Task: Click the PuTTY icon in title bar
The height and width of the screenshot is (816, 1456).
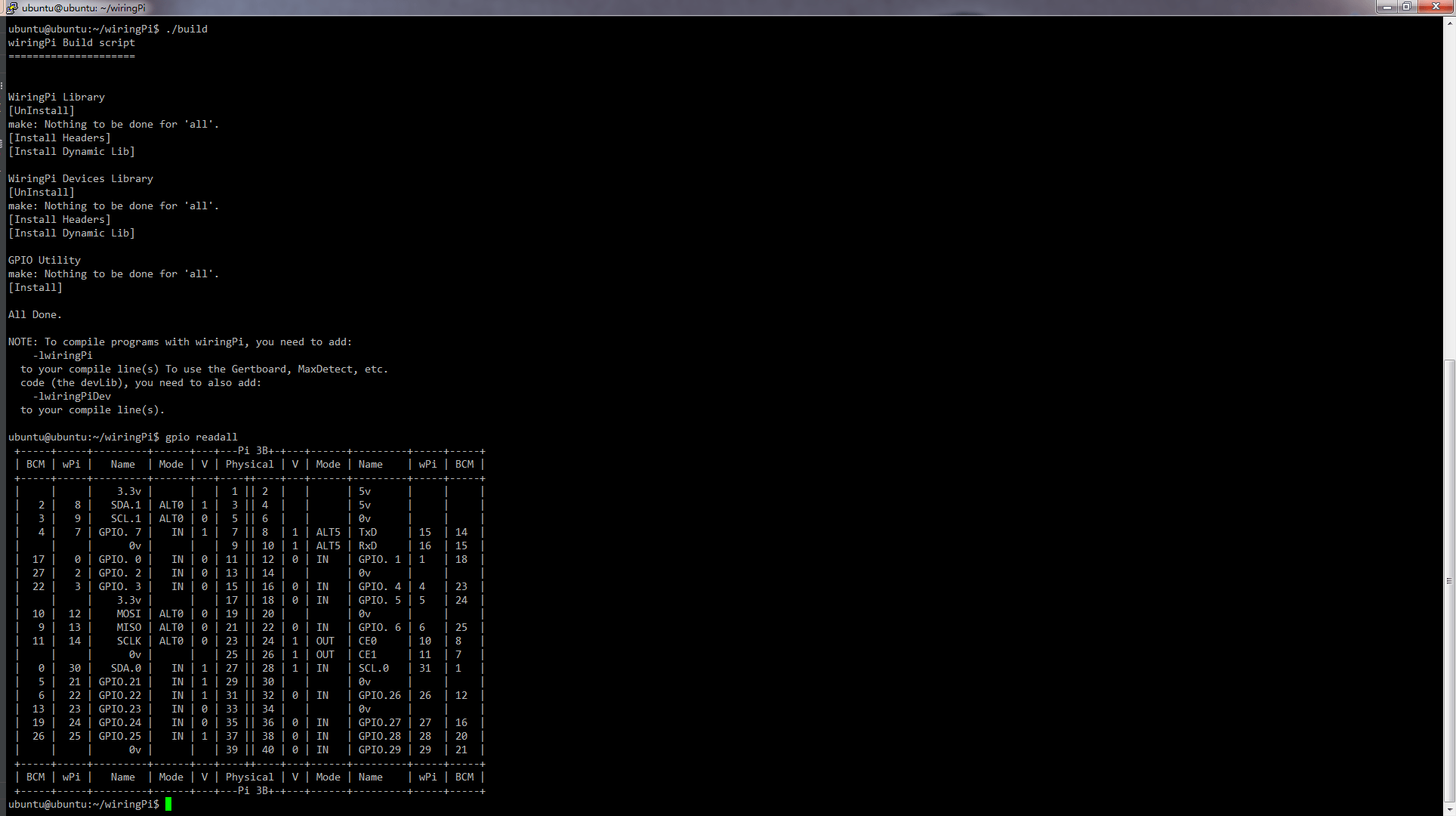Action: pos(11,8)
